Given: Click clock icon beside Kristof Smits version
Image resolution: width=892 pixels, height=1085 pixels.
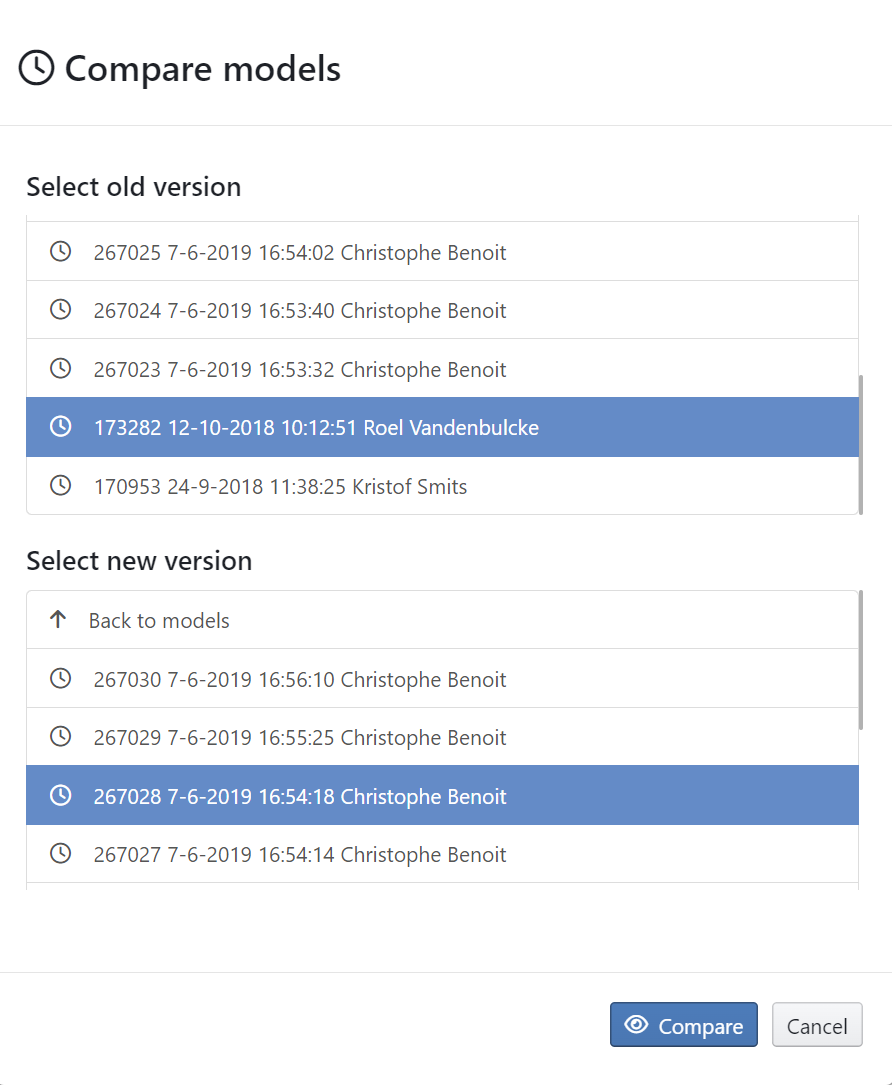Looking at the screenshot, I should pos(61,486).
